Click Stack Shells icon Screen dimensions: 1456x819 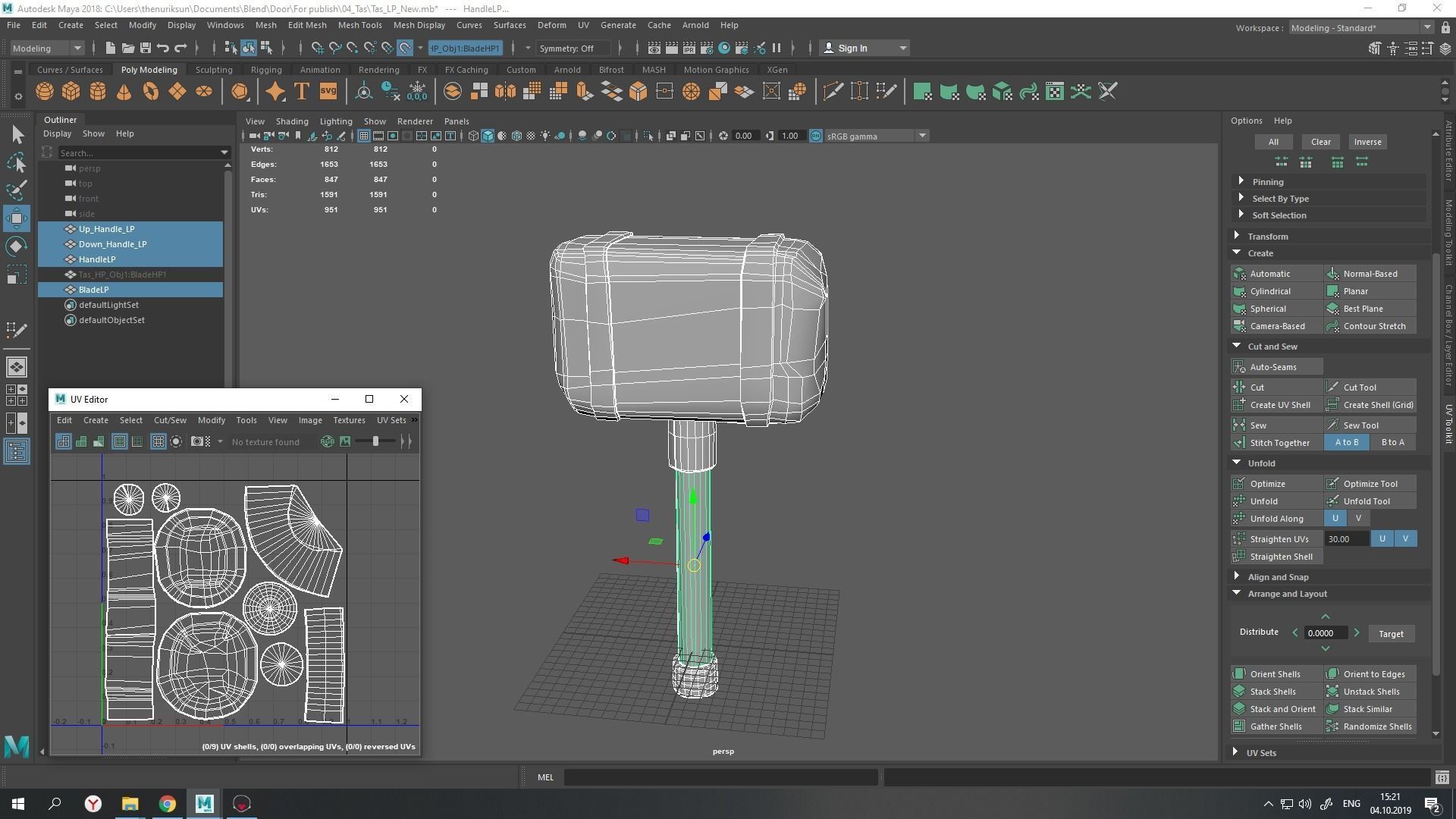point(1239,692)
